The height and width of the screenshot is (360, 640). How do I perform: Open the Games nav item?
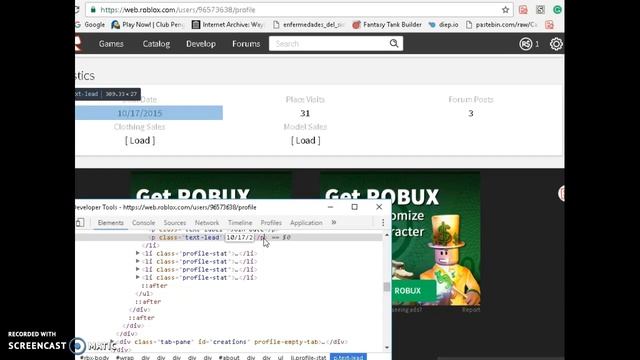[x=111, y=44]
